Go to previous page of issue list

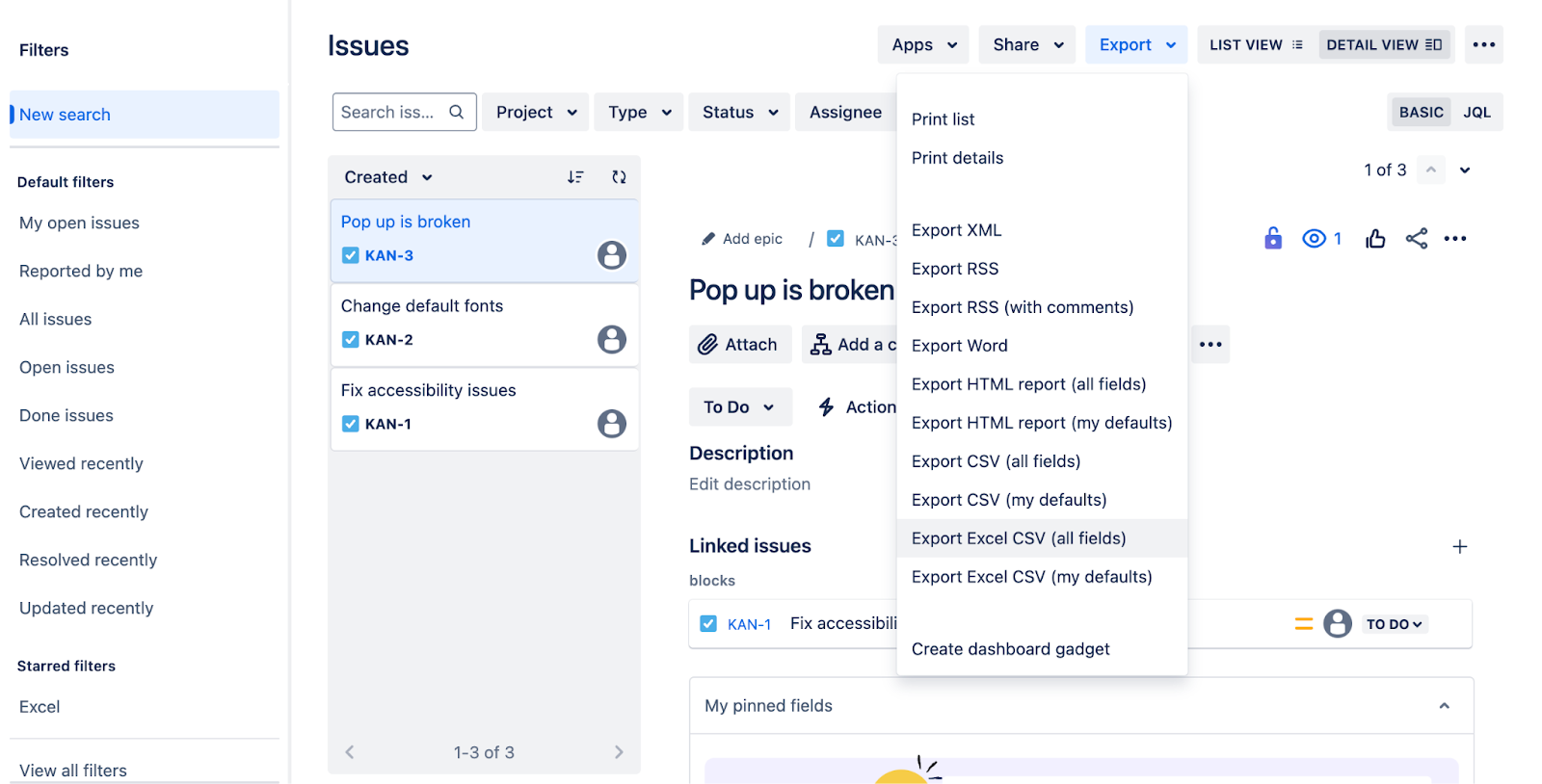[350, 752]
